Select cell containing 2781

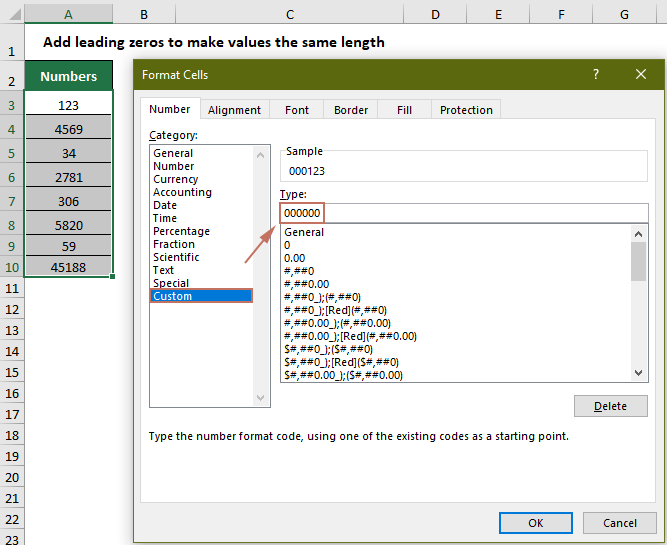click(68, 177)
